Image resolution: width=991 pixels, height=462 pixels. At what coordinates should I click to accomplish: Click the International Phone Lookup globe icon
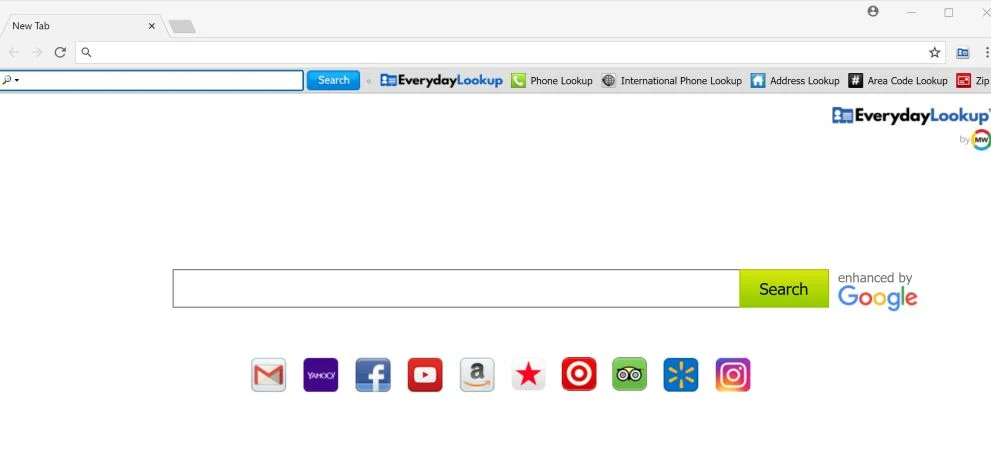click(x=609, y=80)
